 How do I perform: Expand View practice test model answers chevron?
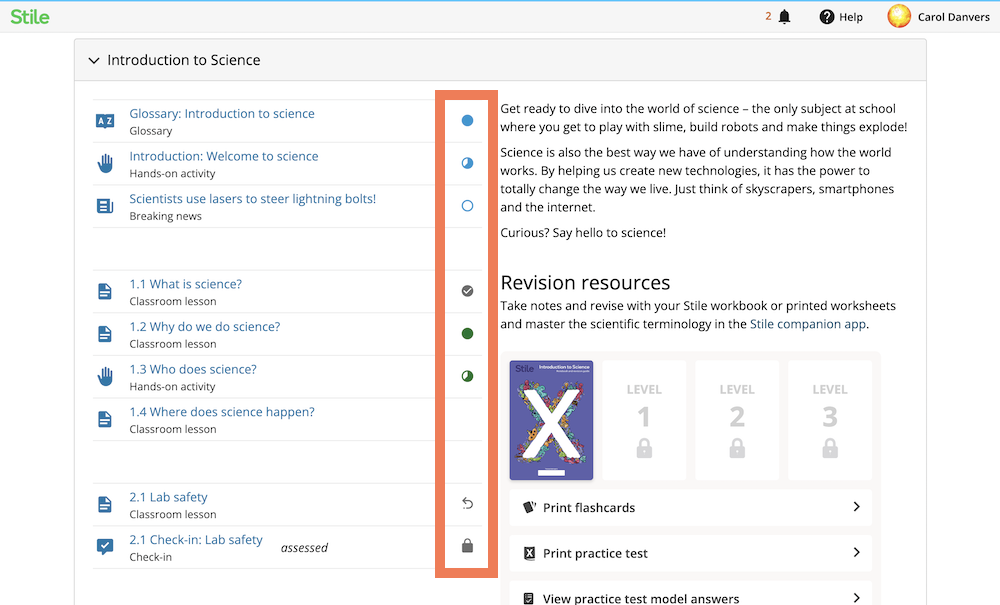coord(857,598)
